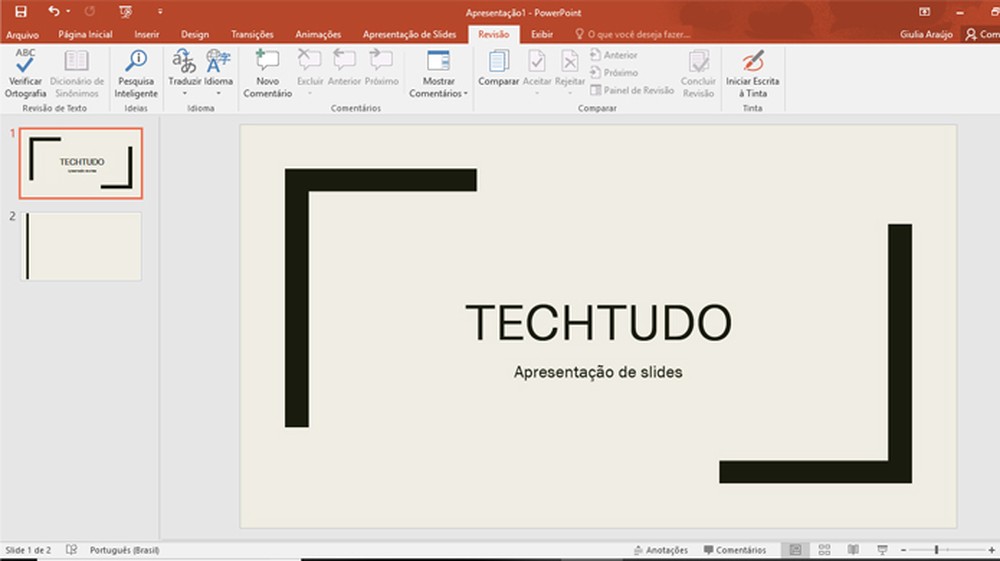Customize the Quick Access Toolbar dropdown

click(160, 11)
